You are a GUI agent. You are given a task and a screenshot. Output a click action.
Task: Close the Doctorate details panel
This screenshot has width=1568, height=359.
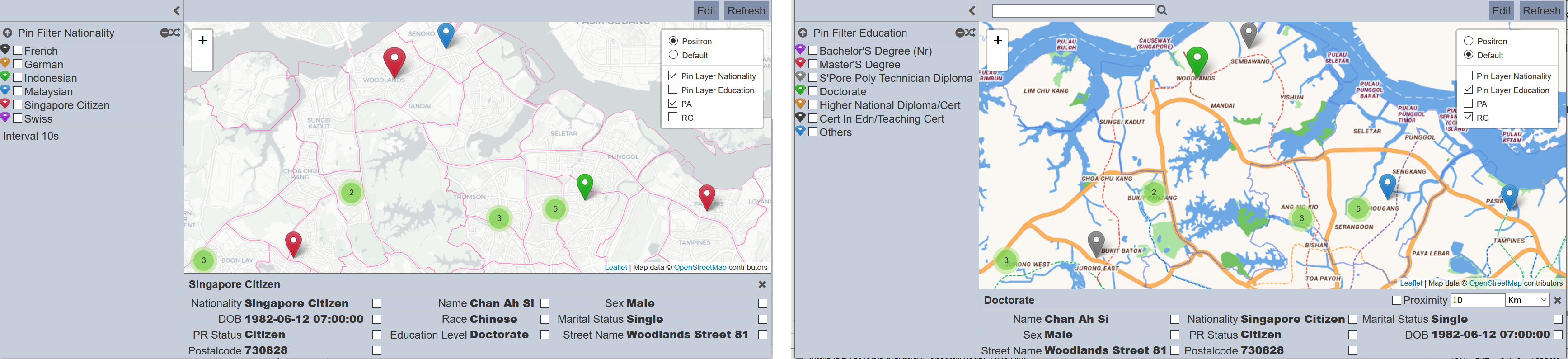tap(1558, 300)
